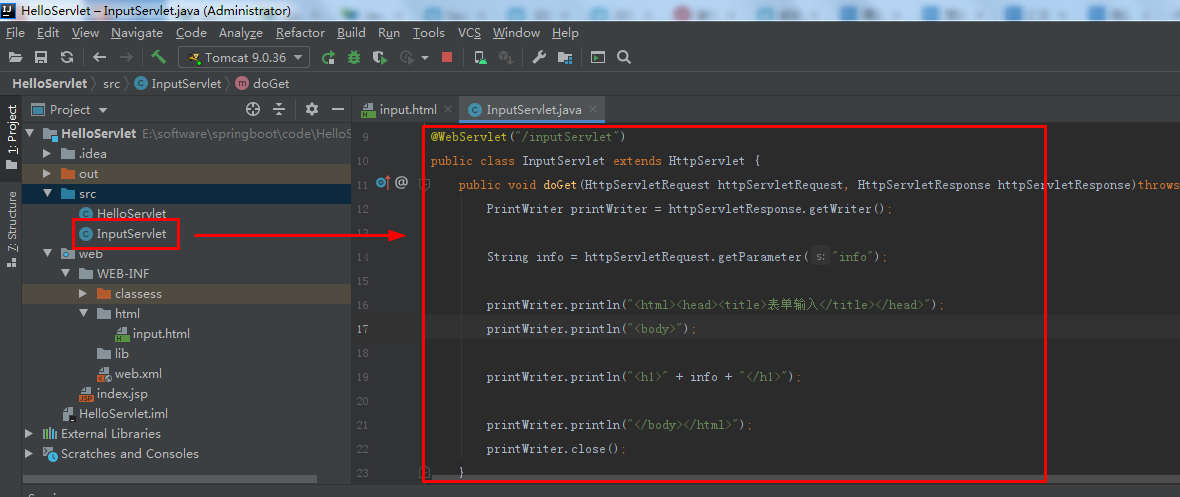Search everywhere with the magnifier icon
The height and width of the screenshot is (497, 1180).
click(623, 57)
